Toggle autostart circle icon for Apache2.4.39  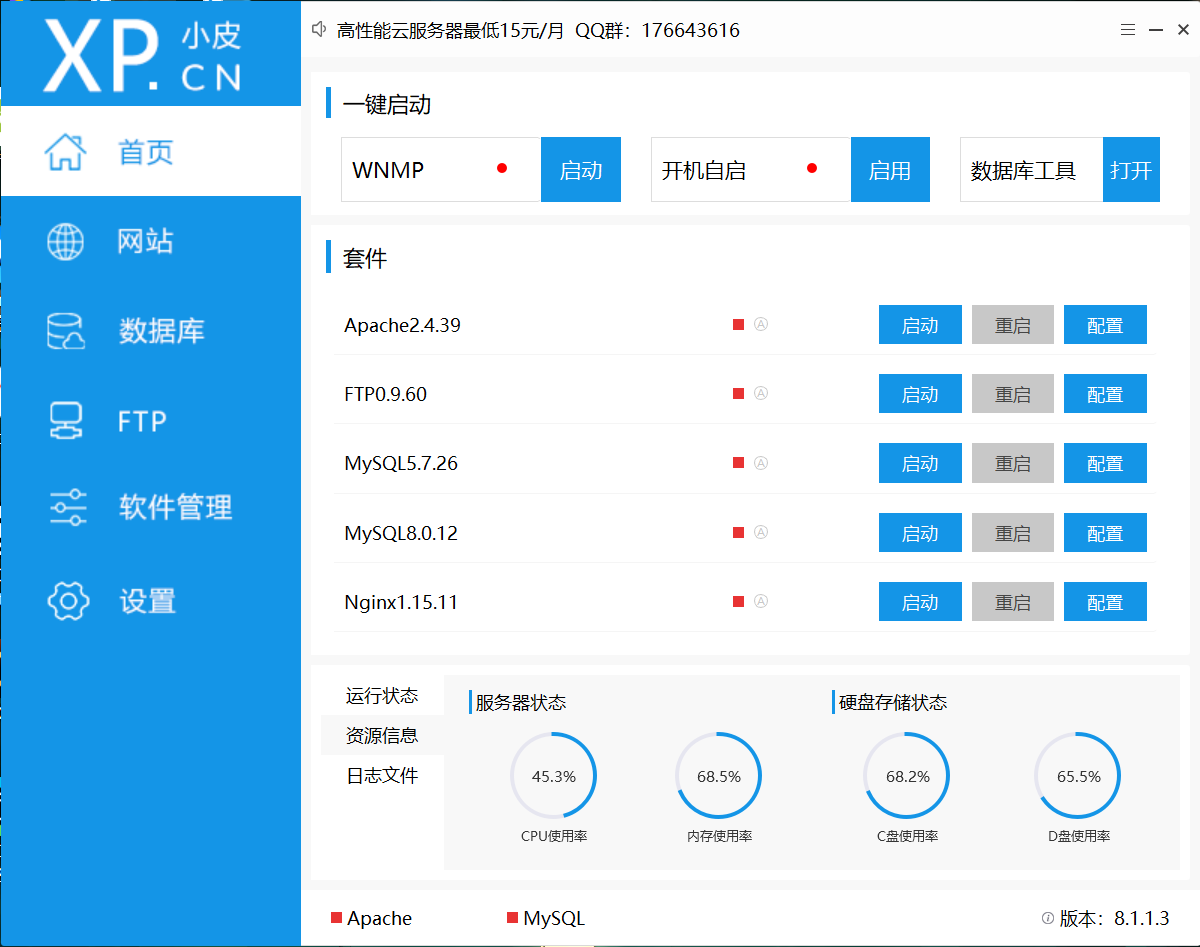pos(761,324)
